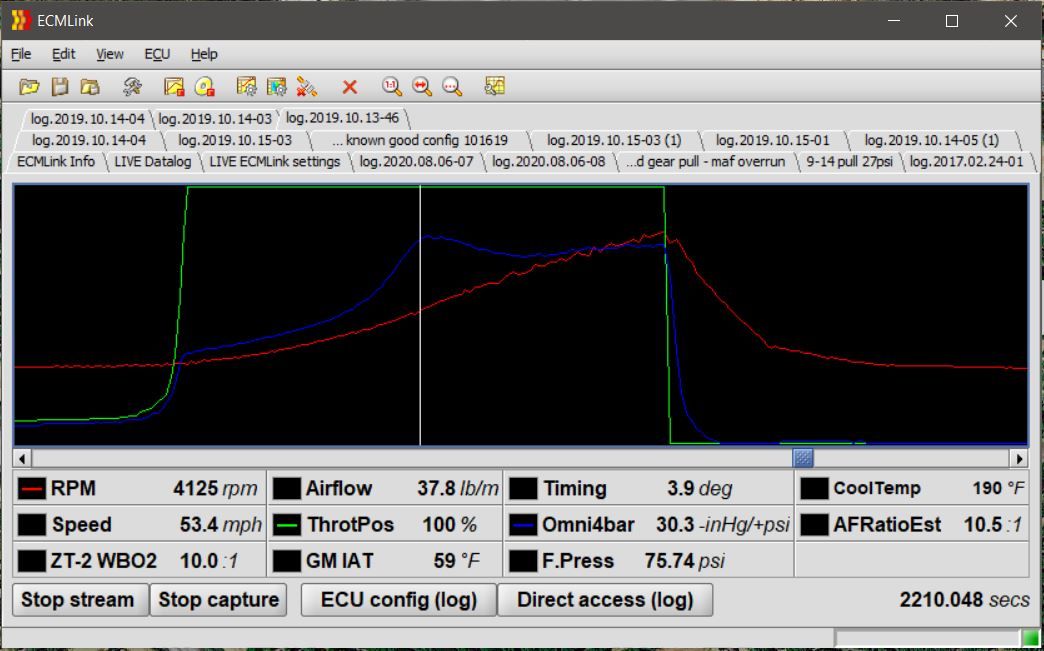Reset zoom with the 1:1 magnifier icon
This screenshot has width=1044, height=651.
[392, 87]
